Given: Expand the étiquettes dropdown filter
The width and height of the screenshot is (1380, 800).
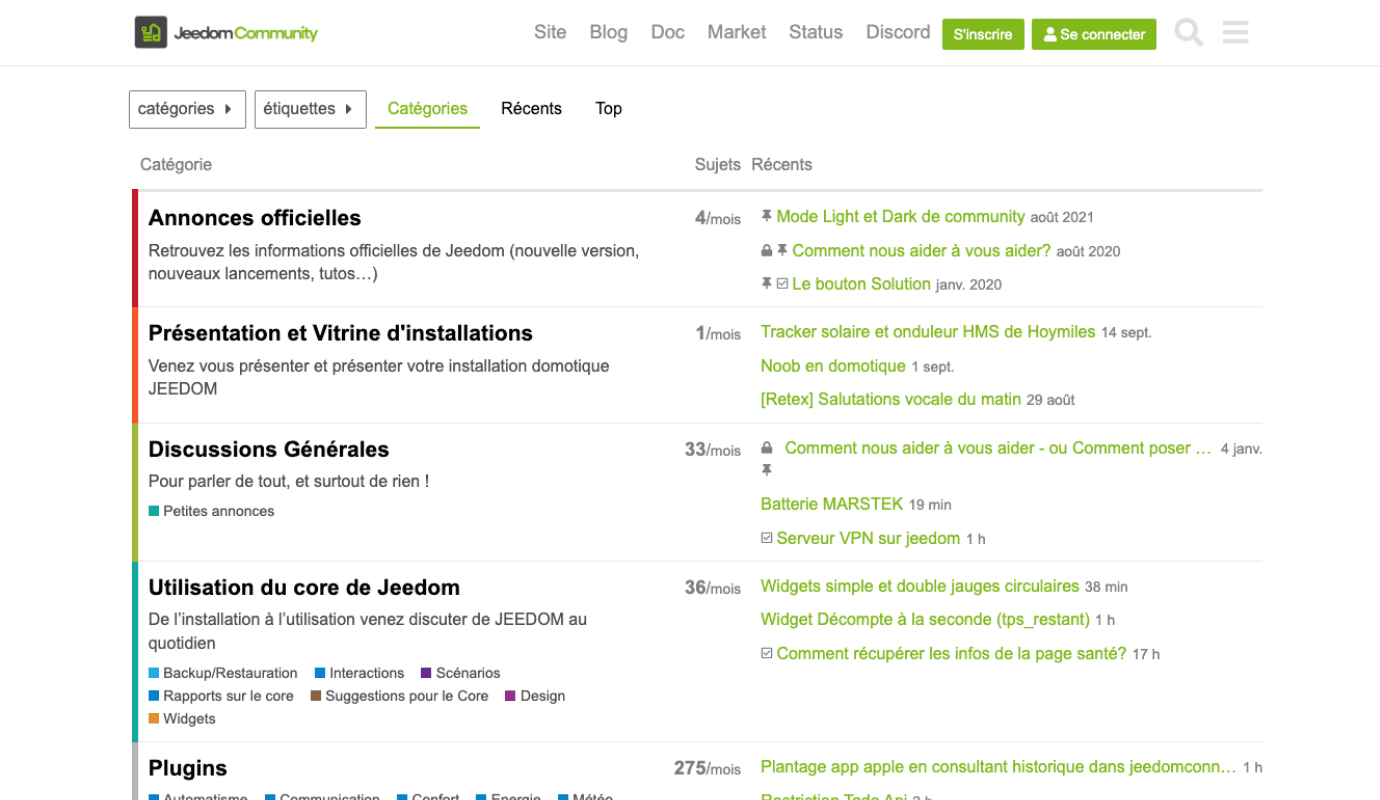Looking at the screenshot, I should [x=310, y=109].
